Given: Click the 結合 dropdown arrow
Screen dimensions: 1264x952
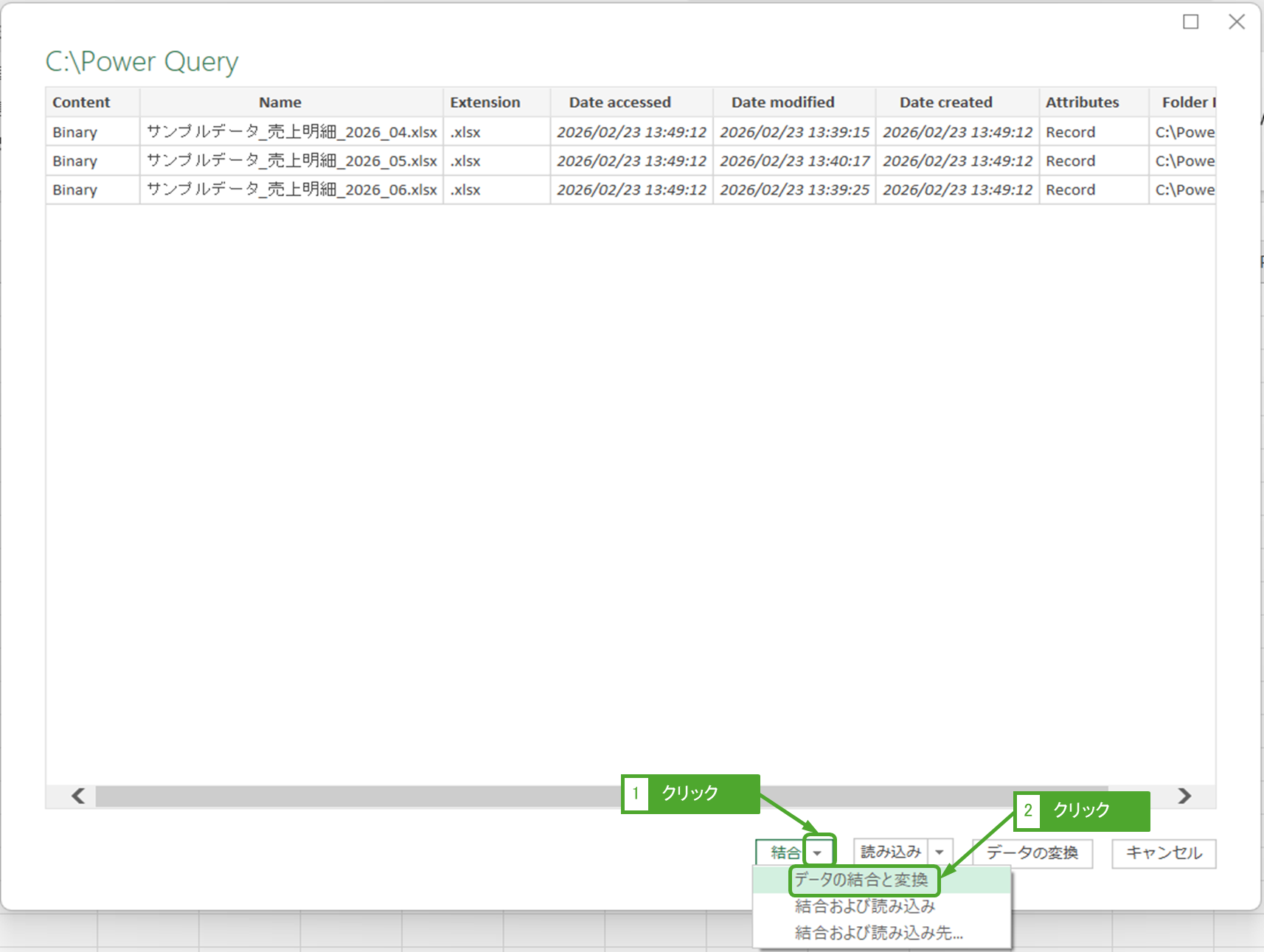Looking at the screenshot, I should point(818,852).
